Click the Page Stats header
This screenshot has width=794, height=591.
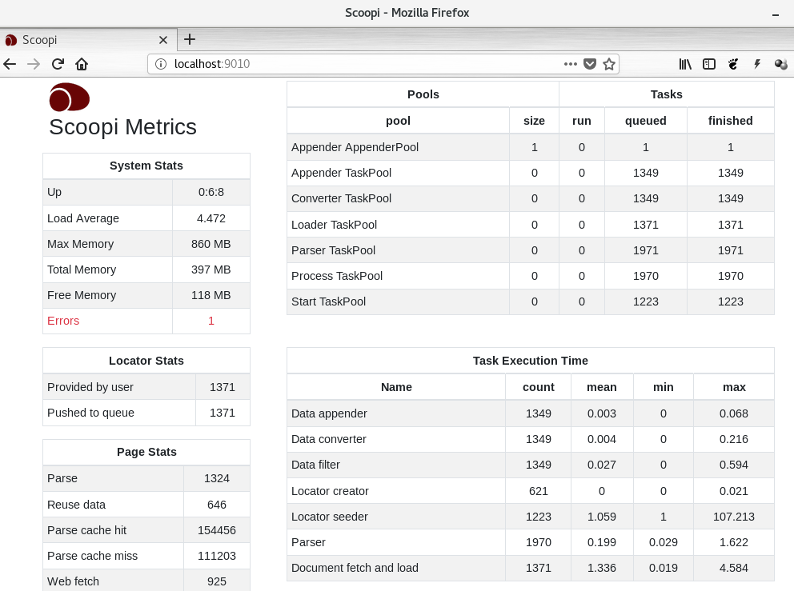146,452
